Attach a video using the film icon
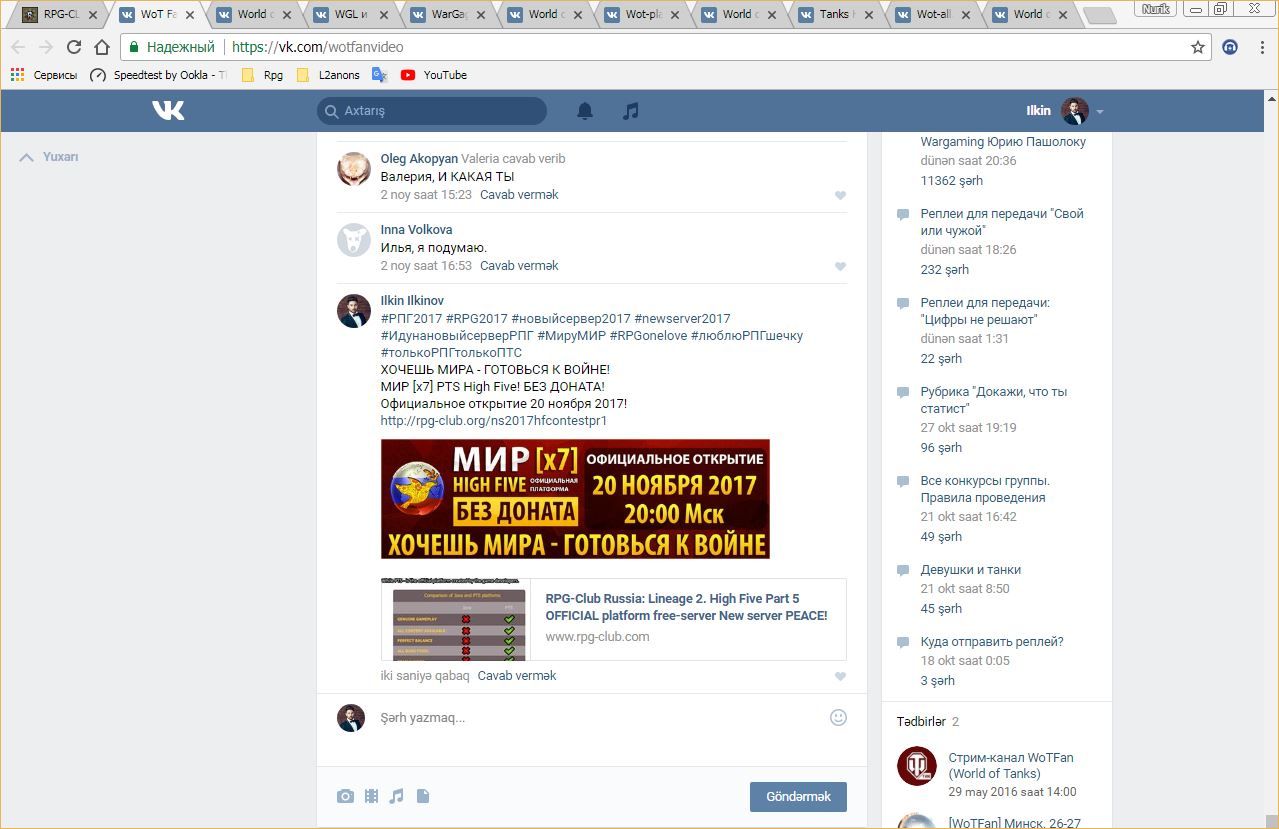The image size is (1279, 829). click(371, 796)
